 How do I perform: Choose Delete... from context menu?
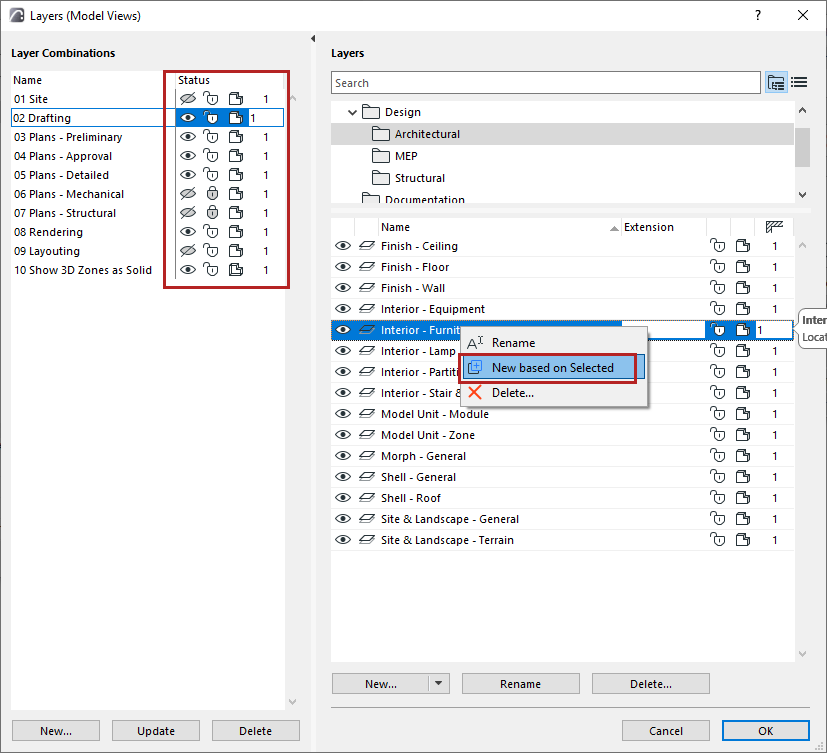[553, 393]
